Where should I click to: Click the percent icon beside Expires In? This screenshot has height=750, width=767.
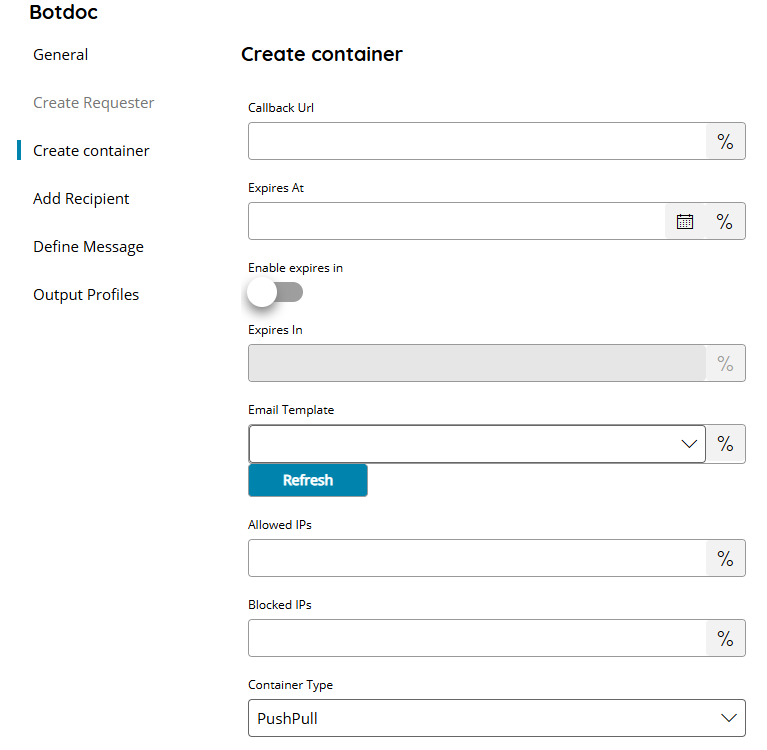pos(725,364)
